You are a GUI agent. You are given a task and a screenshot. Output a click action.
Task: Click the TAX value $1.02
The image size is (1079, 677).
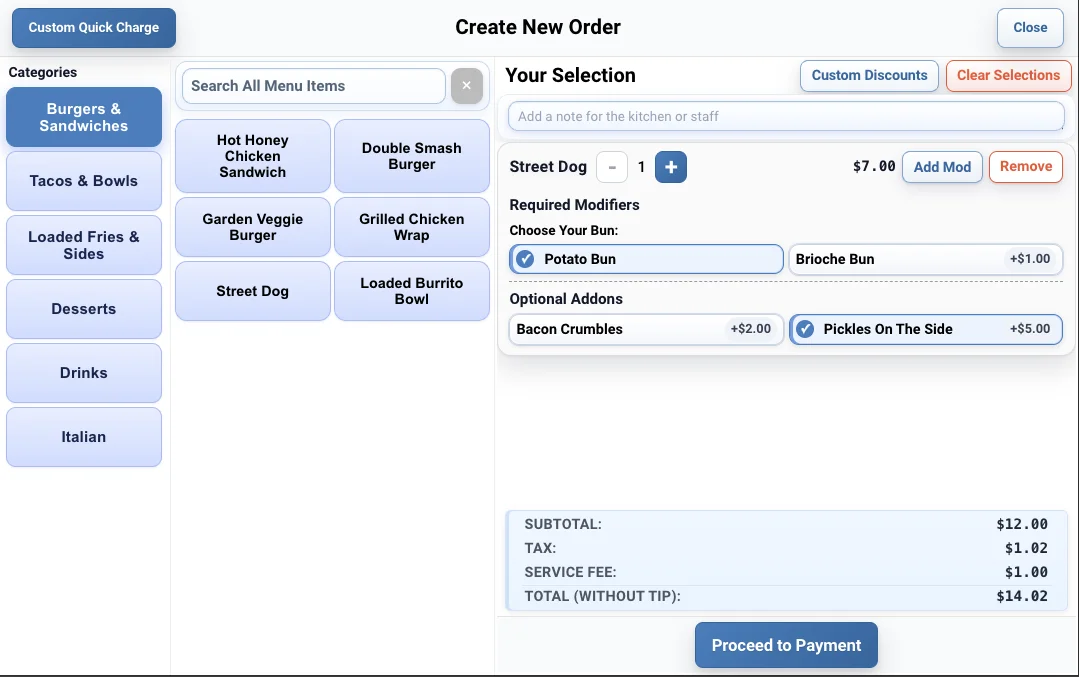point(1026,548)
